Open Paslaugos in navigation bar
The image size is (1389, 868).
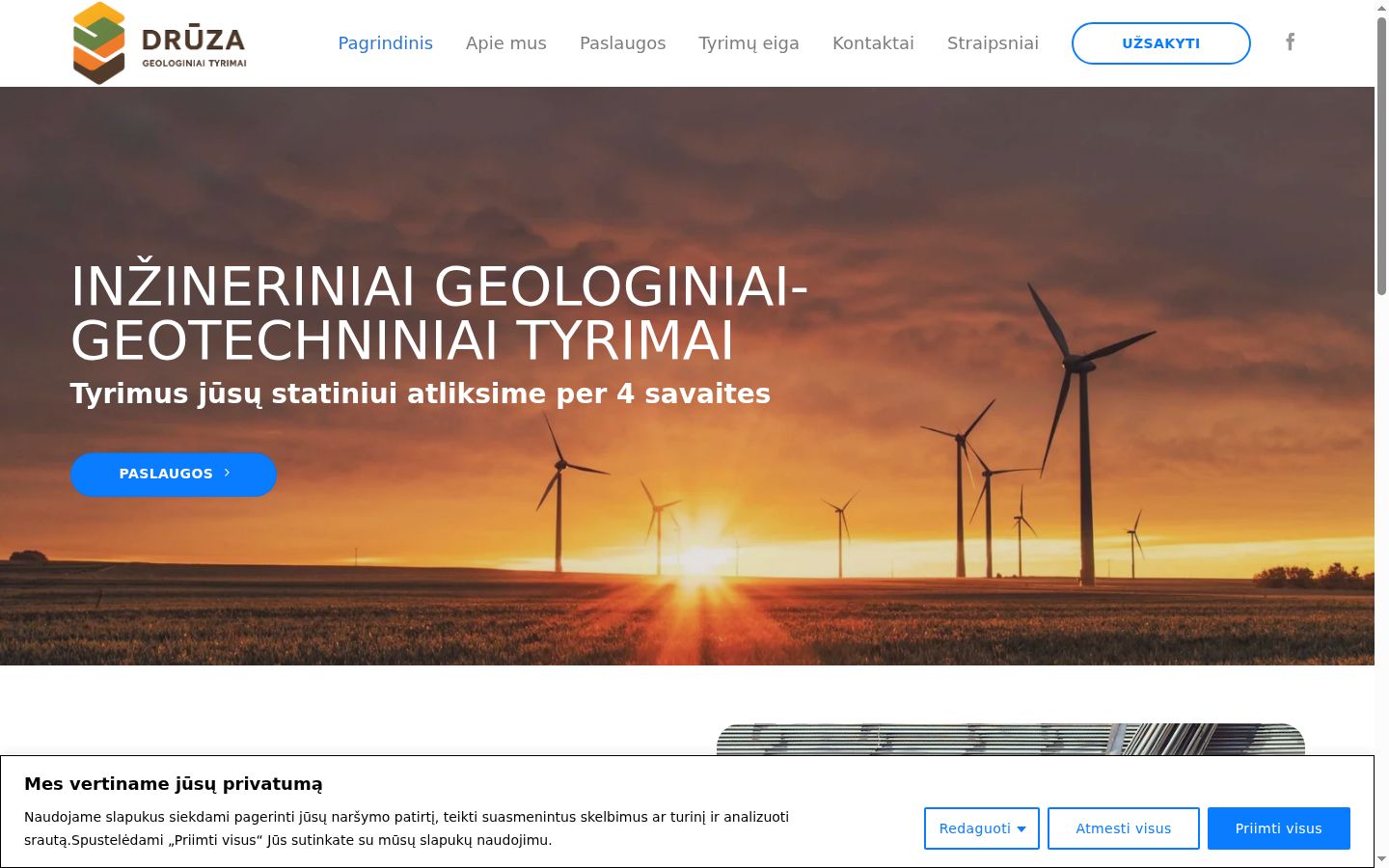point(622,43)
